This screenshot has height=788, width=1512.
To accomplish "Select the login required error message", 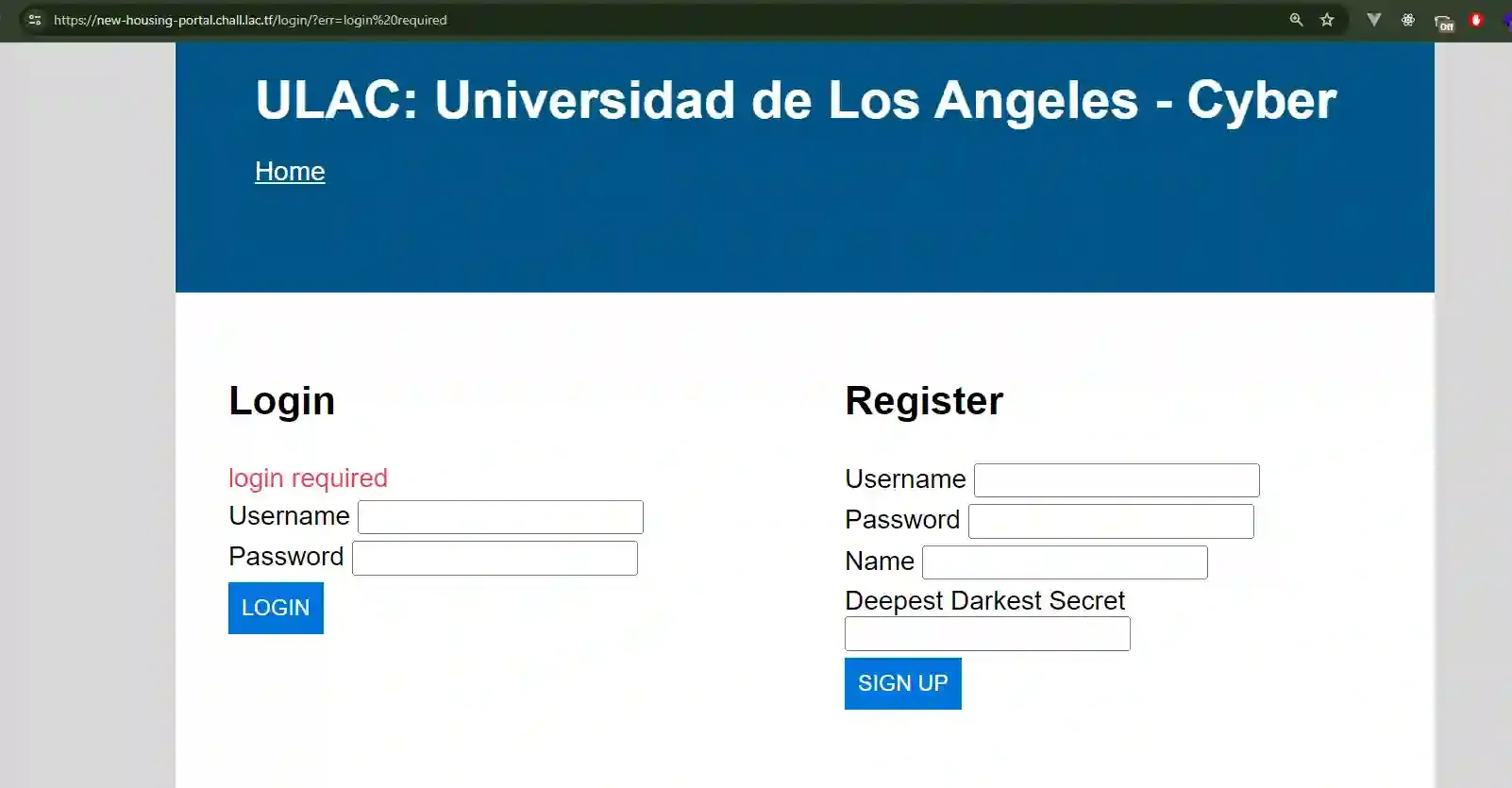I will (308, 478).
